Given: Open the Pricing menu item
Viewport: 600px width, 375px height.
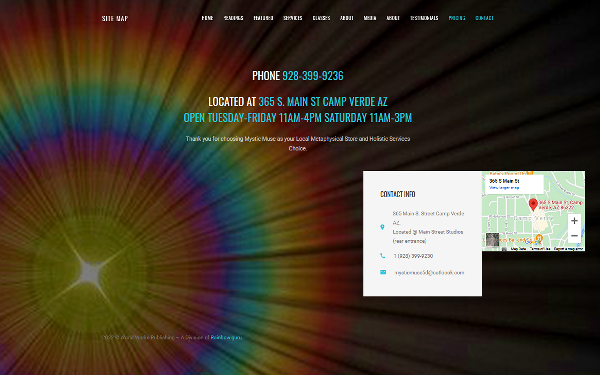Looking at the screenshot, I should click(x=457, y=18).
